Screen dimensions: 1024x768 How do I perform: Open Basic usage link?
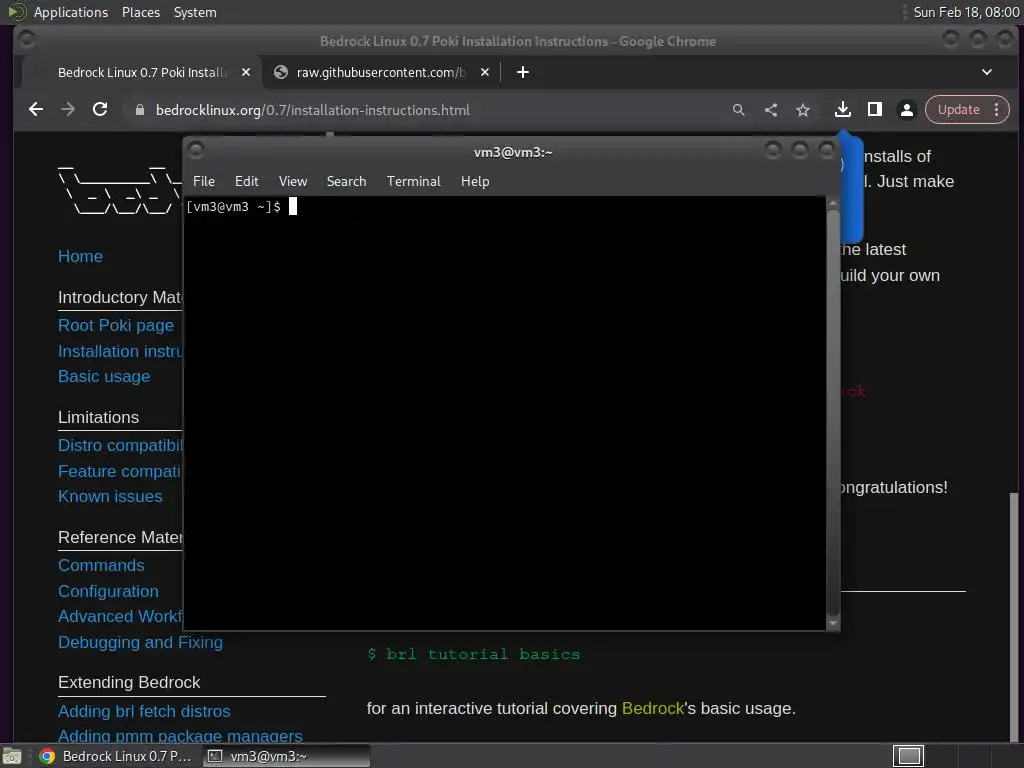(104, 377)
